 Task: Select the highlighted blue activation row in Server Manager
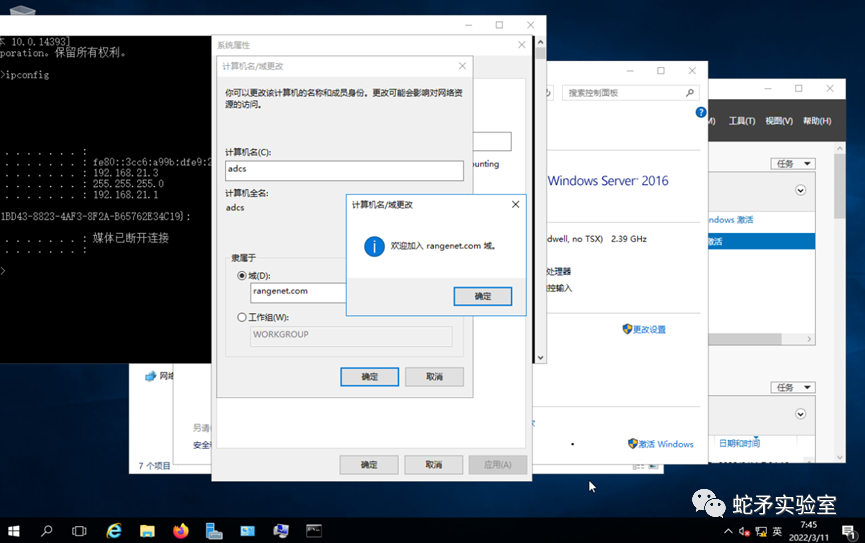coord(761,241)
